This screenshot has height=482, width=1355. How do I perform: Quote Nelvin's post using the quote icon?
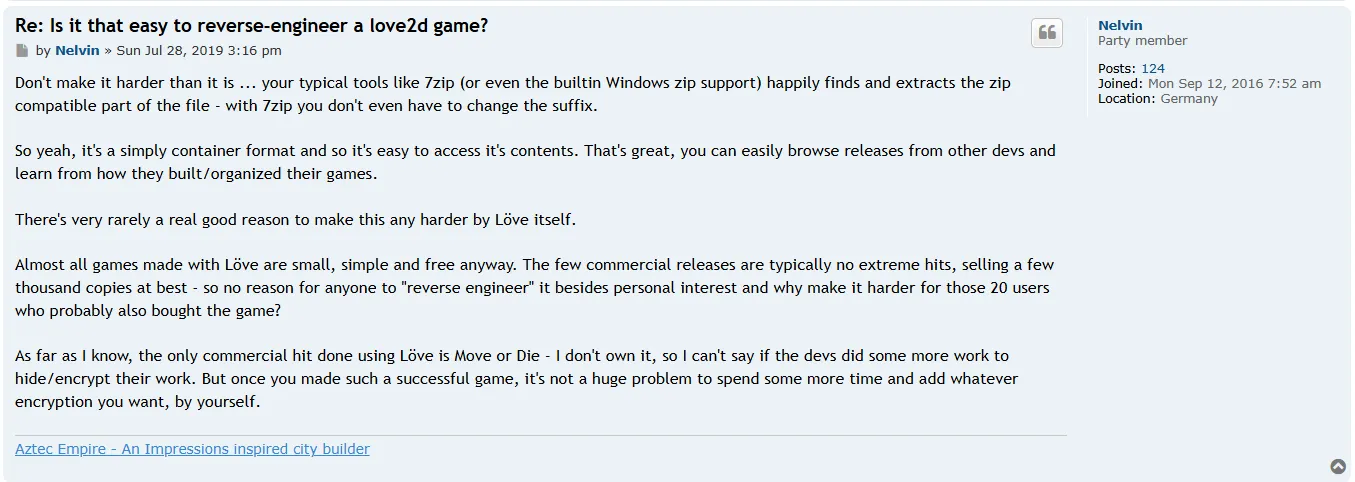tap(1047, 33)
